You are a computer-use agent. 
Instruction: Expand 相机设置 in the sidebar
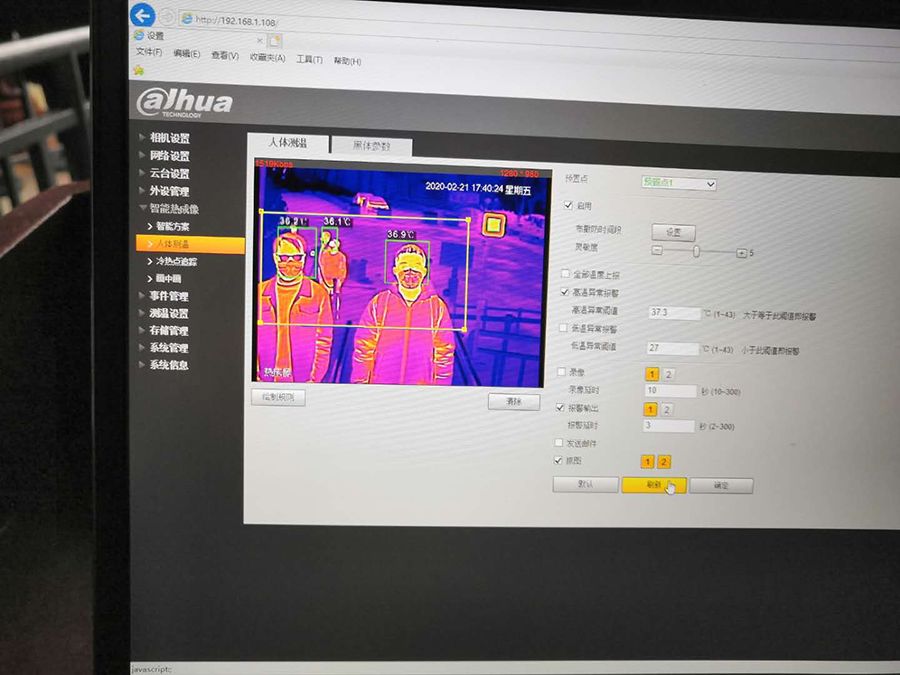pos(168,138)
